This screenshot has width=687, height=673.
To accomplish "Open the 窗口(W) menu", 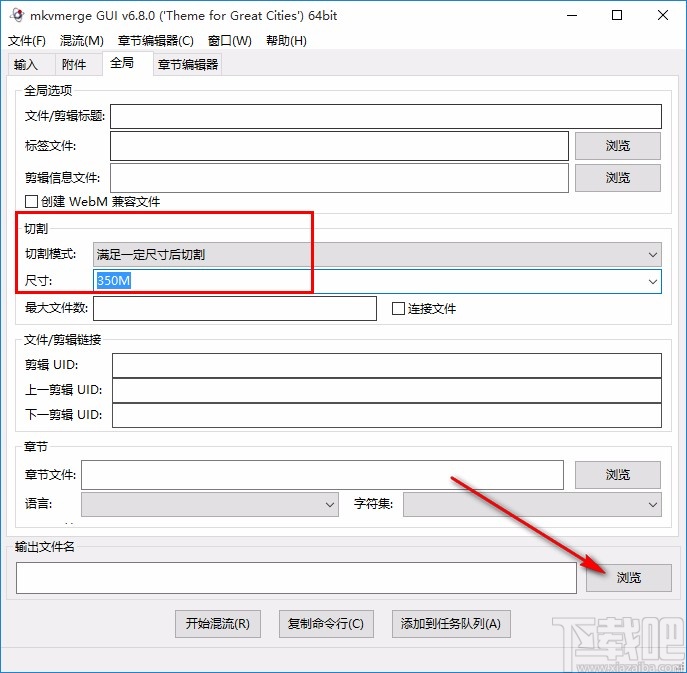I will click(x=230, y=41).
